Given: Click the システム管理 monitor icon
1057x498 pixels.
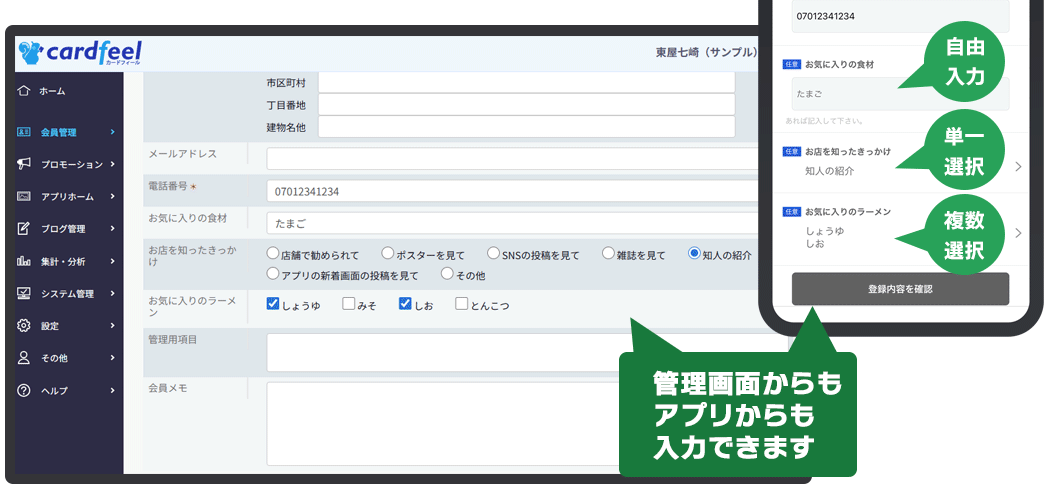Looking at the screenshot, I should point(24,293).
